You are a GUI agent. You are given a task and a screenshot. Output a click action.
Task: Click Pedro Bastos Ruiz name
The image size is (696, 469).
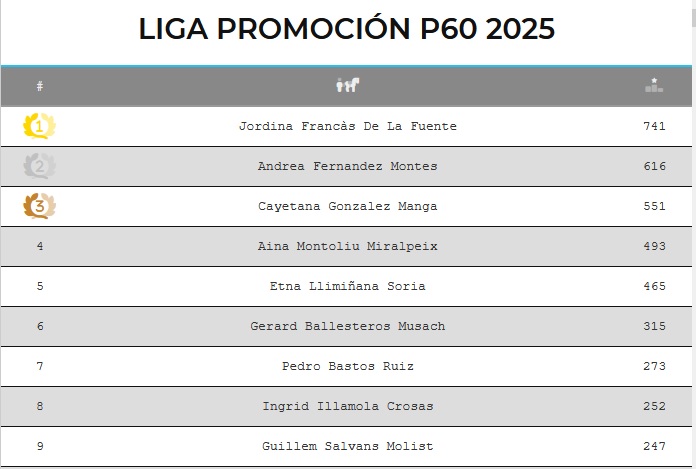(x=347, y=366)
